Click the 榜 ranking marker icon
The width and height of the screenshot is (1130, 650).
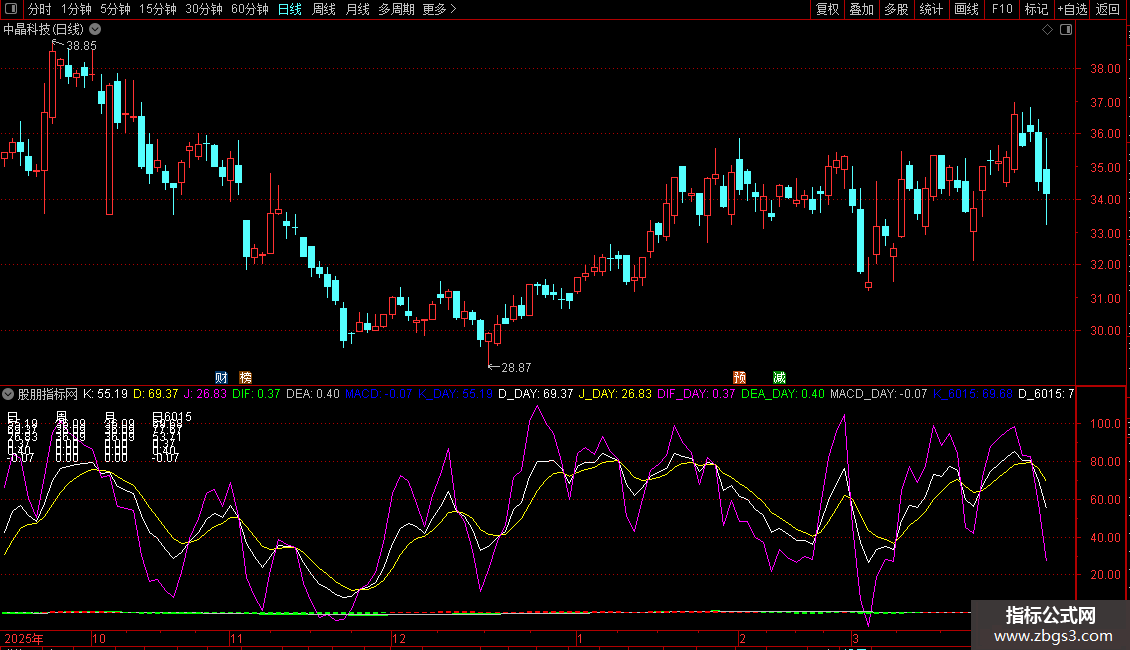tap(245, 378)
